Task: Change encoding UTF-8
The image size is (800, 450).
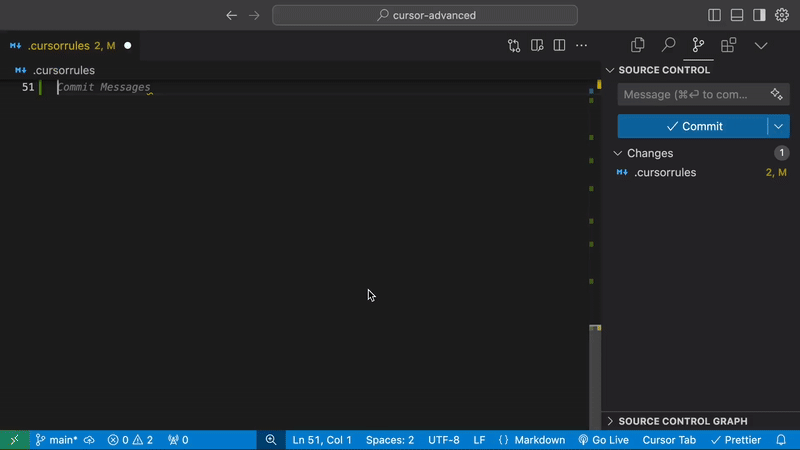Action: coord(443,440)
